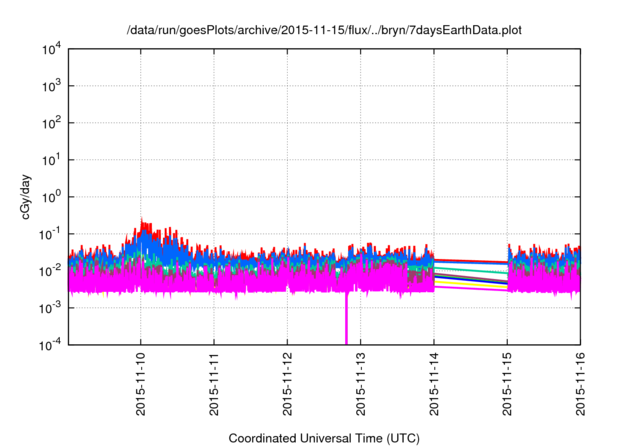The height and width of the screenshot is (448, 640).
Task: Click the 10^2 y-axis tick label
Action: pyautogui.click(x=50, y=123)
